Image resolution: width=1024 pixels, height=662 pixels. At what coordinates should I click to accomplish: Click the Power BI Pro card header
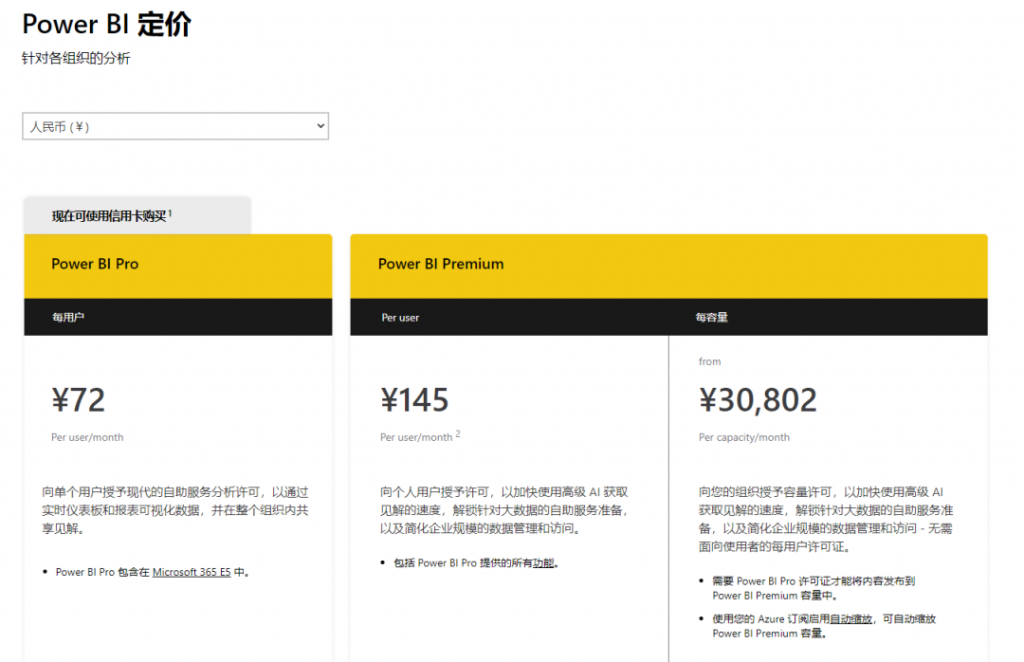[178, 266]
